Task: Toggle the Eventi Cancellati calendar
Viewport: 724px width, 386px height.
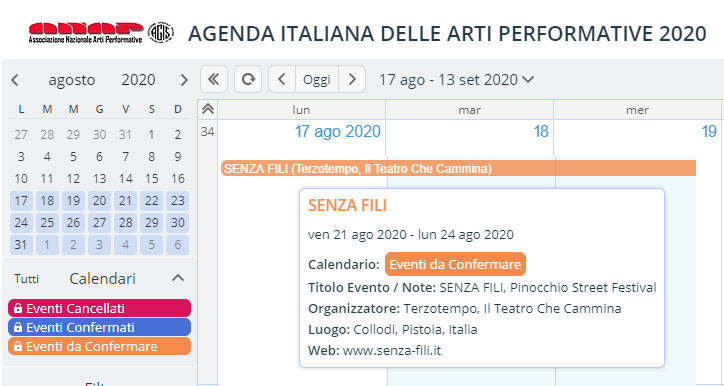Action: click(x=99, y=308)
